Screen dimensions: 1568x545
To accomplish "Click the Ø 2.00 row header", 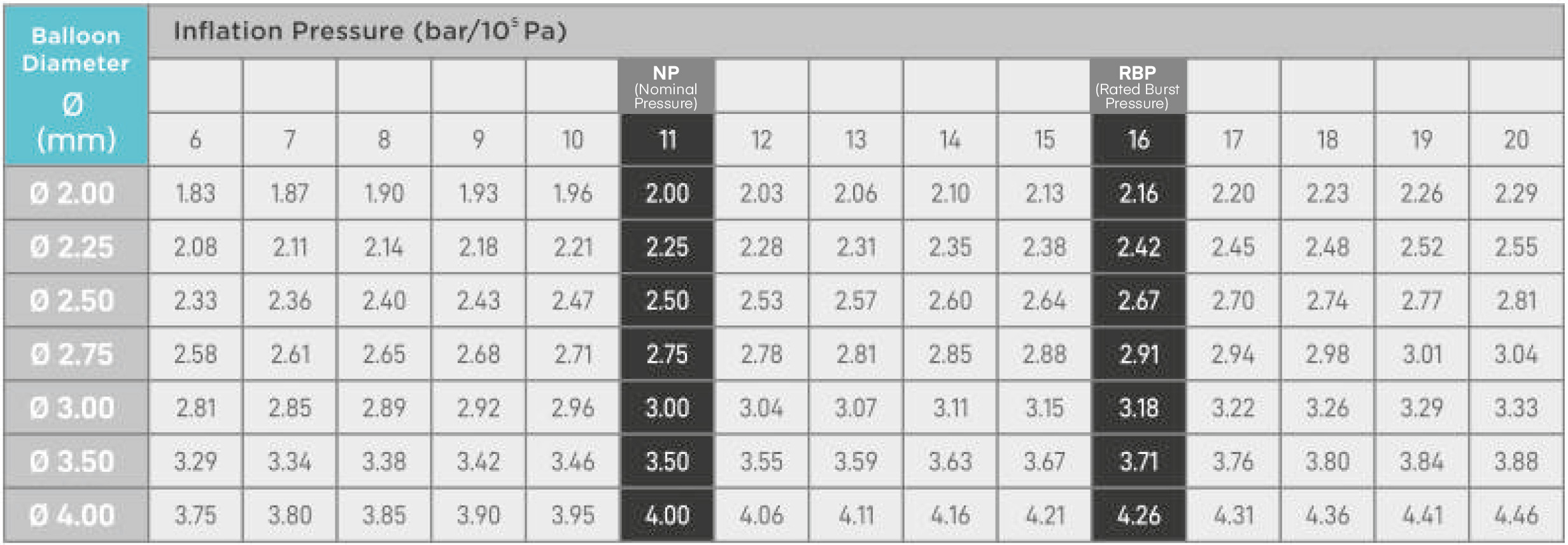I will click(x=73, y=193).
